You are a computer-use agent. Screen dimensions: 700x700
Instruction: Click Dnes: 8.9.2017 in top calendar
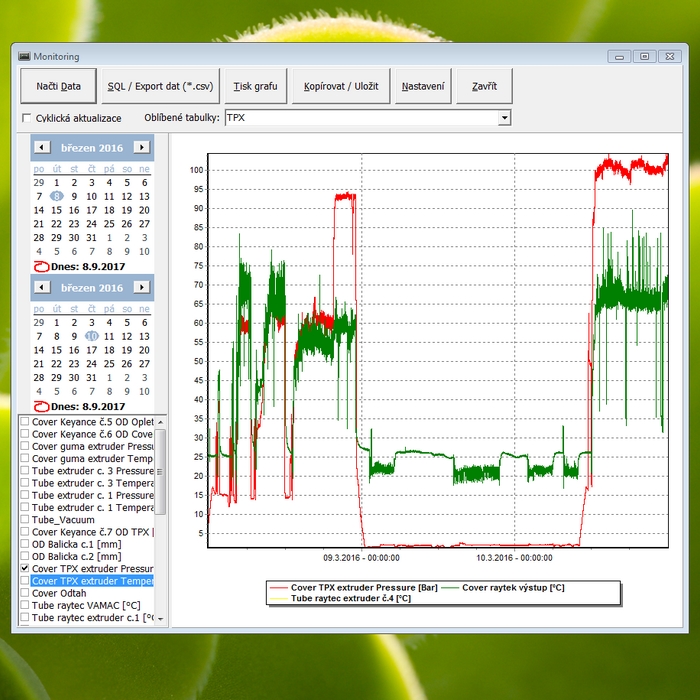[x=88, y=267]
